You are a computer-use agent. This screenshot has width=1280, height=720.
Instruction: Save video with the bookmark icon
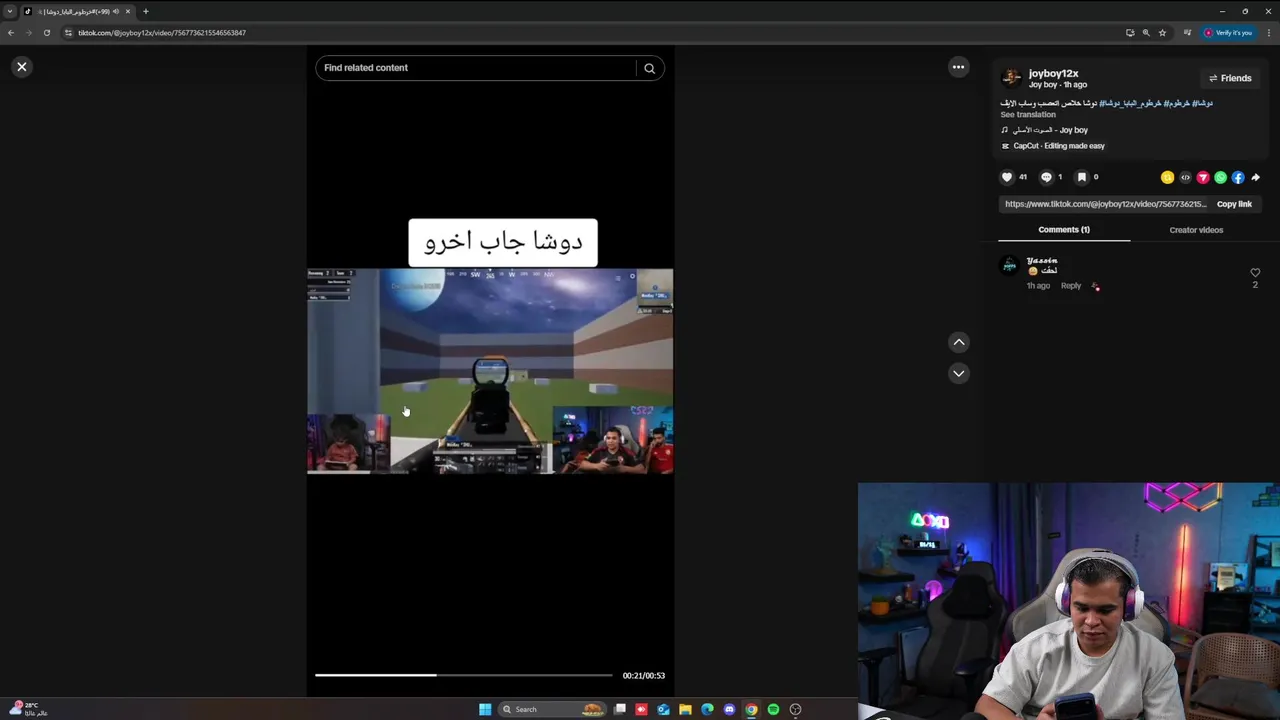1081,177
